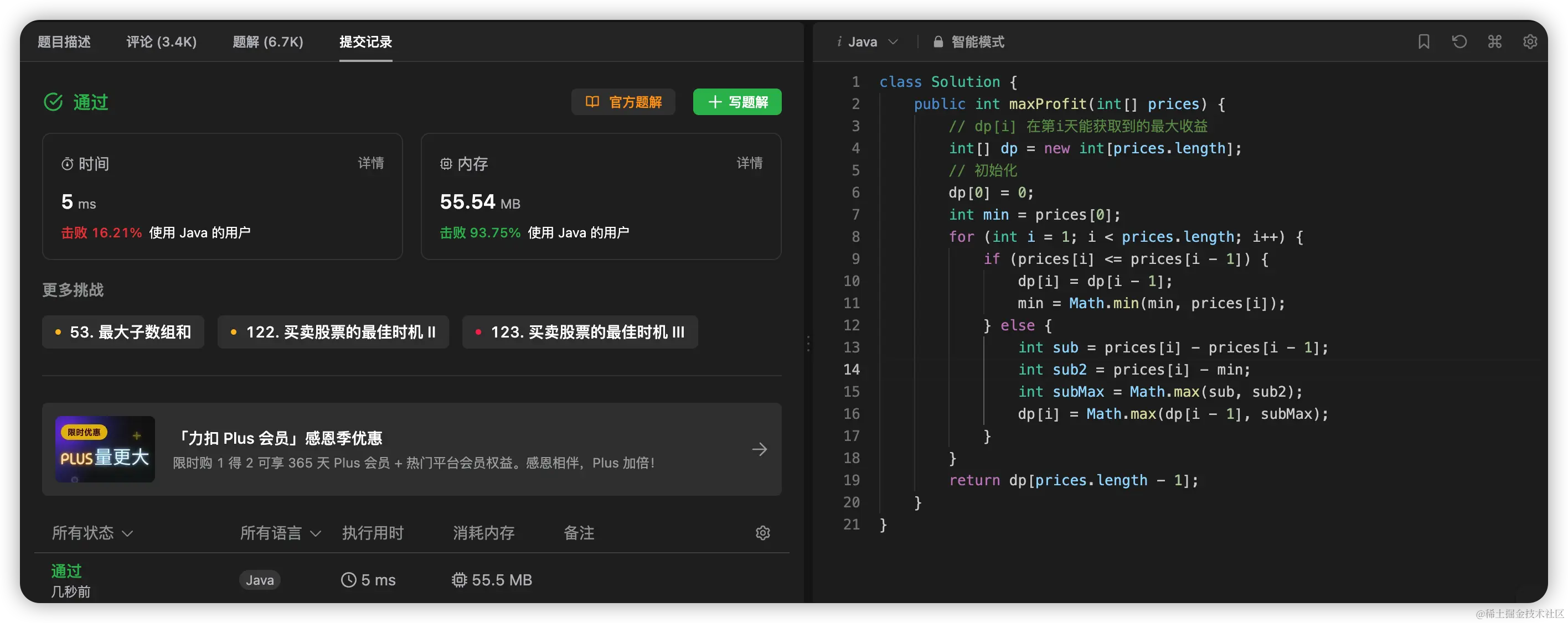Switch to the 题目描述 tab
1568x623 pixels.
pyautogui.click(x=64, y=42)
